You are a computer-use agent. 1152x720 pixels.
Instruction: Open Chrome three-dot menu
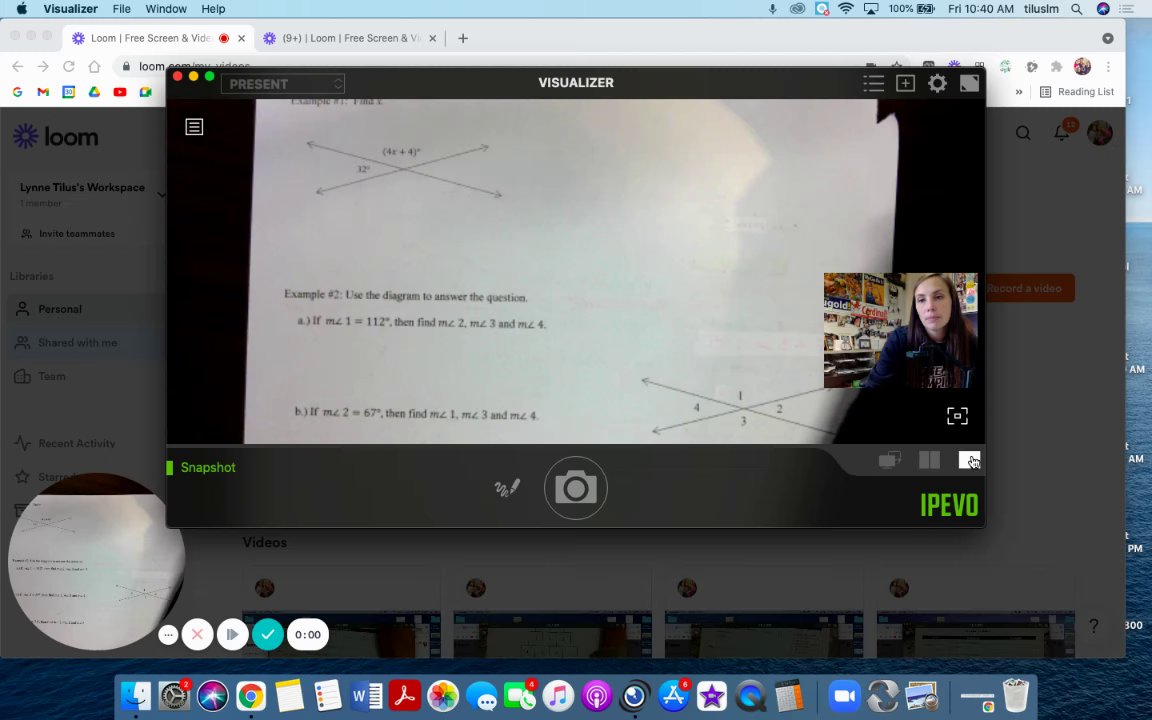[x=1108, y=67]
